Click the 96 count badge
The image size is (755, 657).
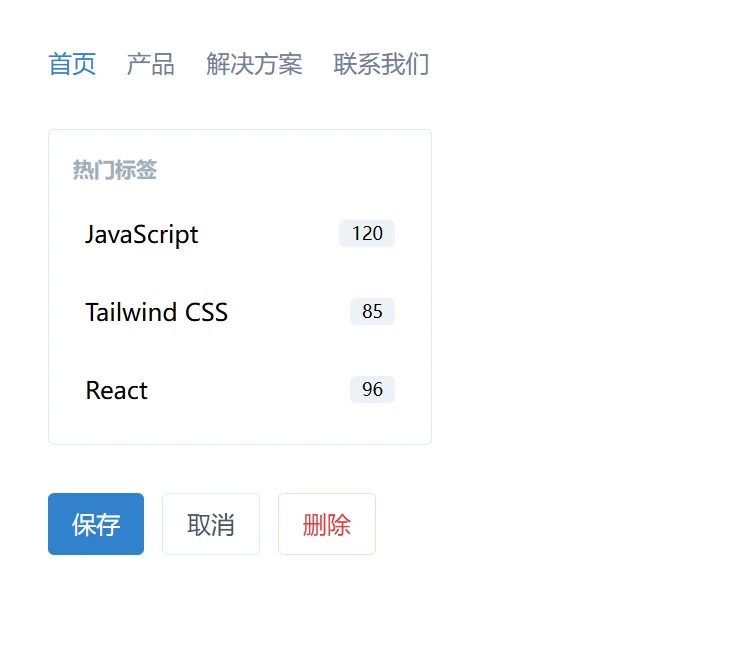[x=372, y=390]
